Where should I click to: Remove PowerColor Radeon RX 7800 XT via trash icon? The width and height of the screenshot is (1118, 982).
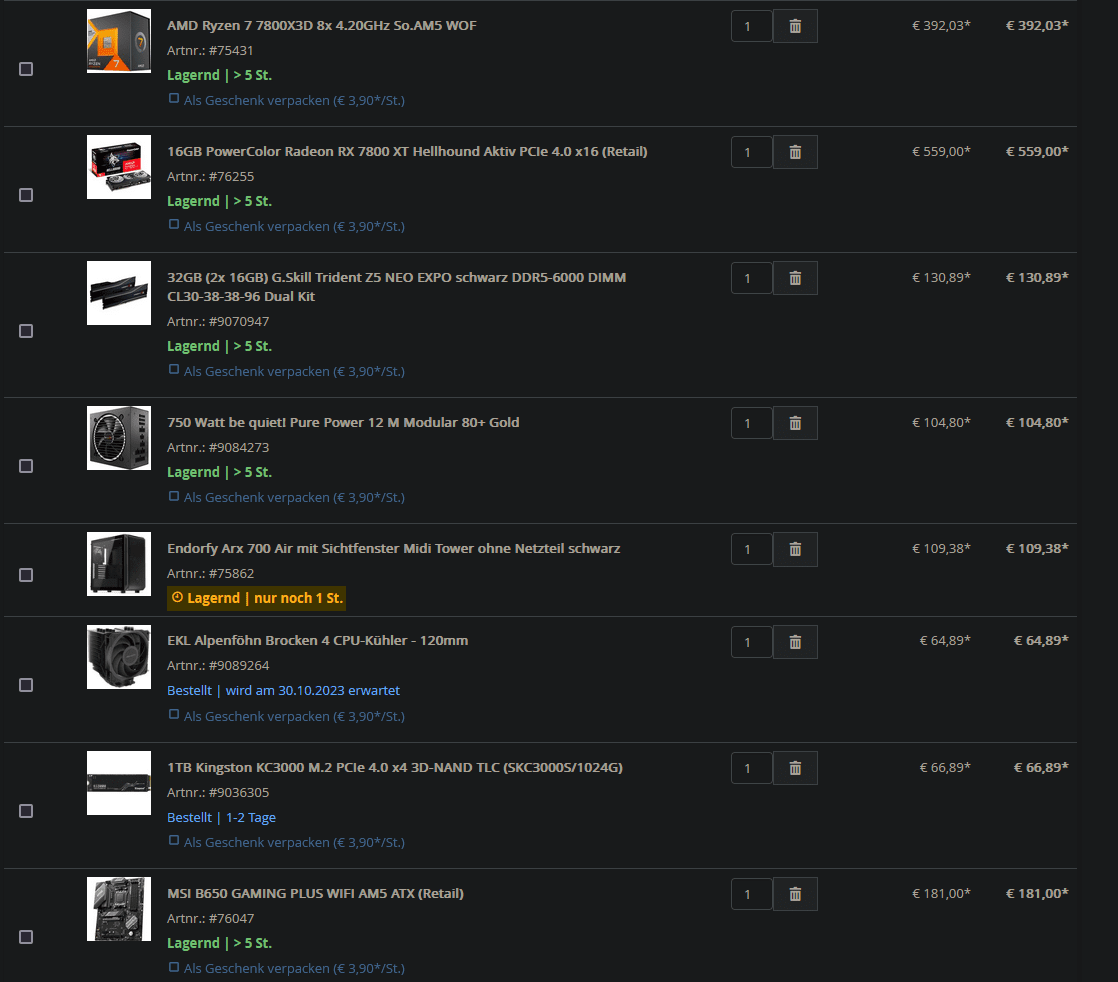[795, 152]
